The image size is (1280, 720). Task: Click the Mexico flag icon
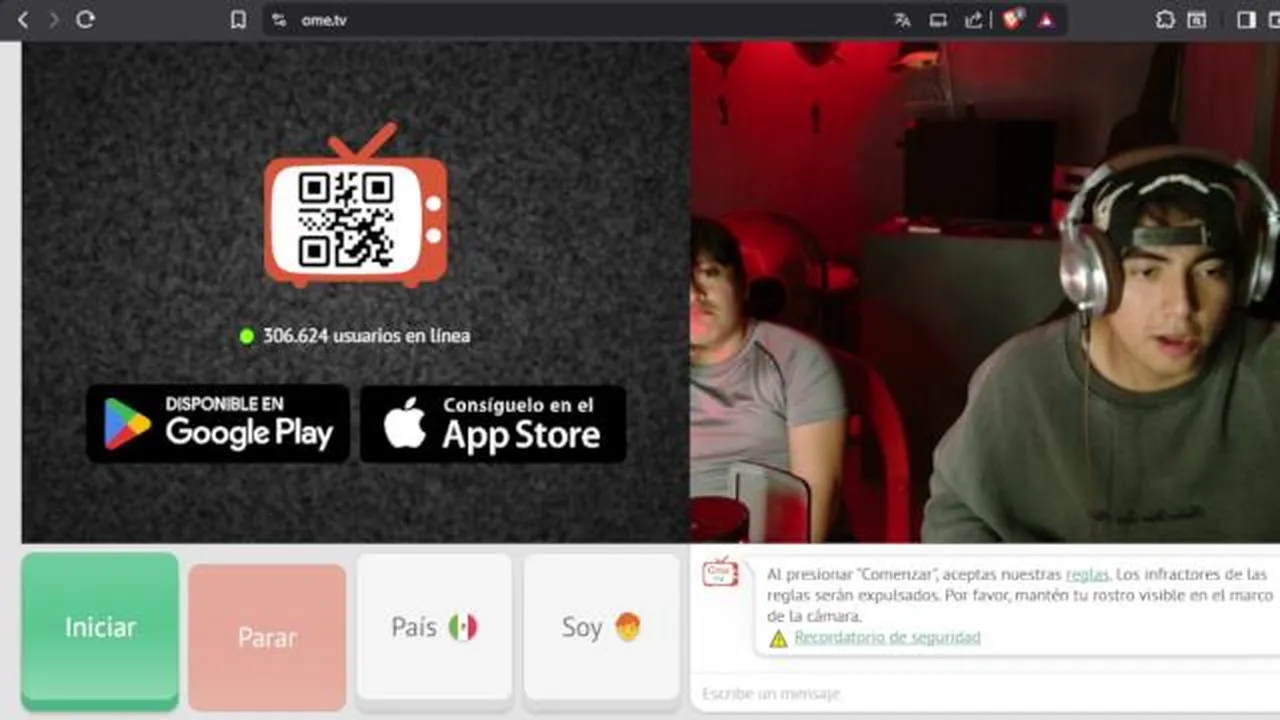pyautogui.click(x=462, y=628)
